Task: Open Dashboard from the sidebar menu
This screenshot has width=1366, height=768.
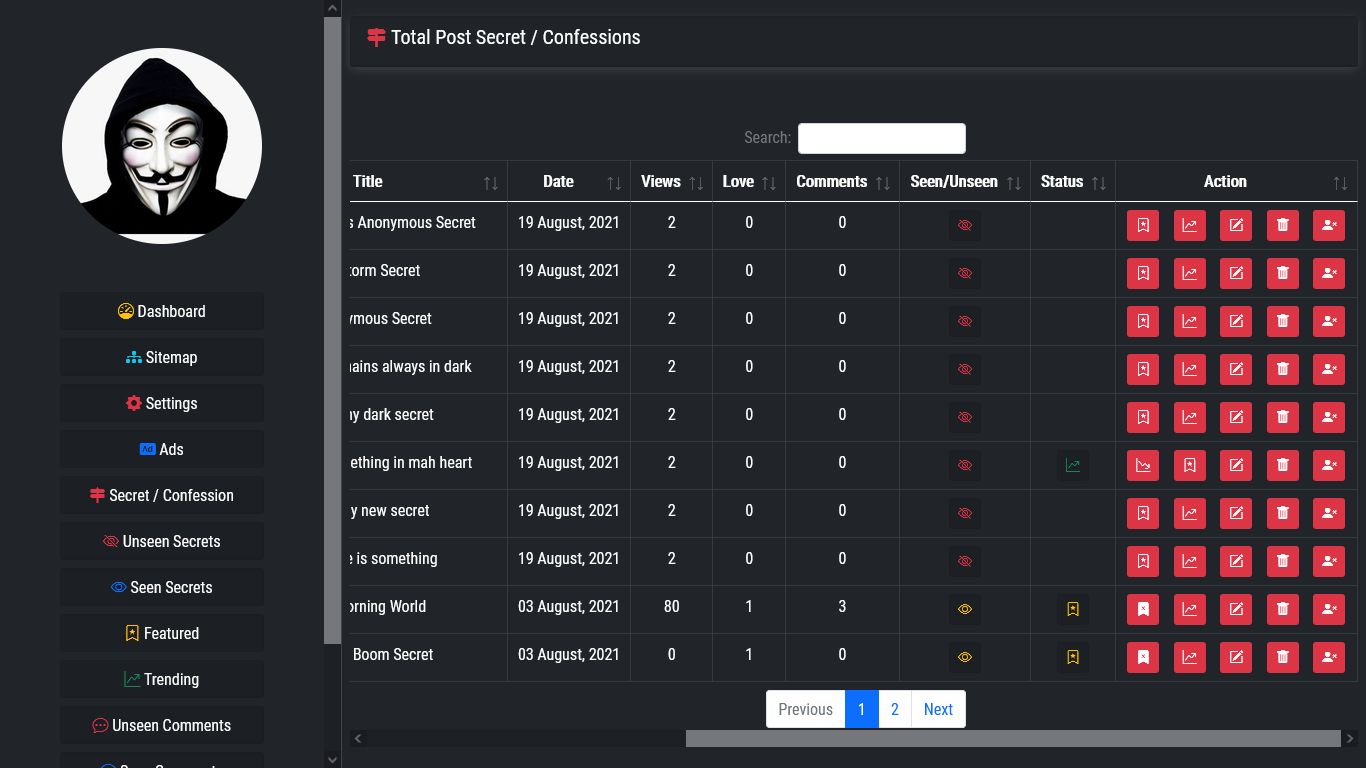Action: (x=161, y=311)
